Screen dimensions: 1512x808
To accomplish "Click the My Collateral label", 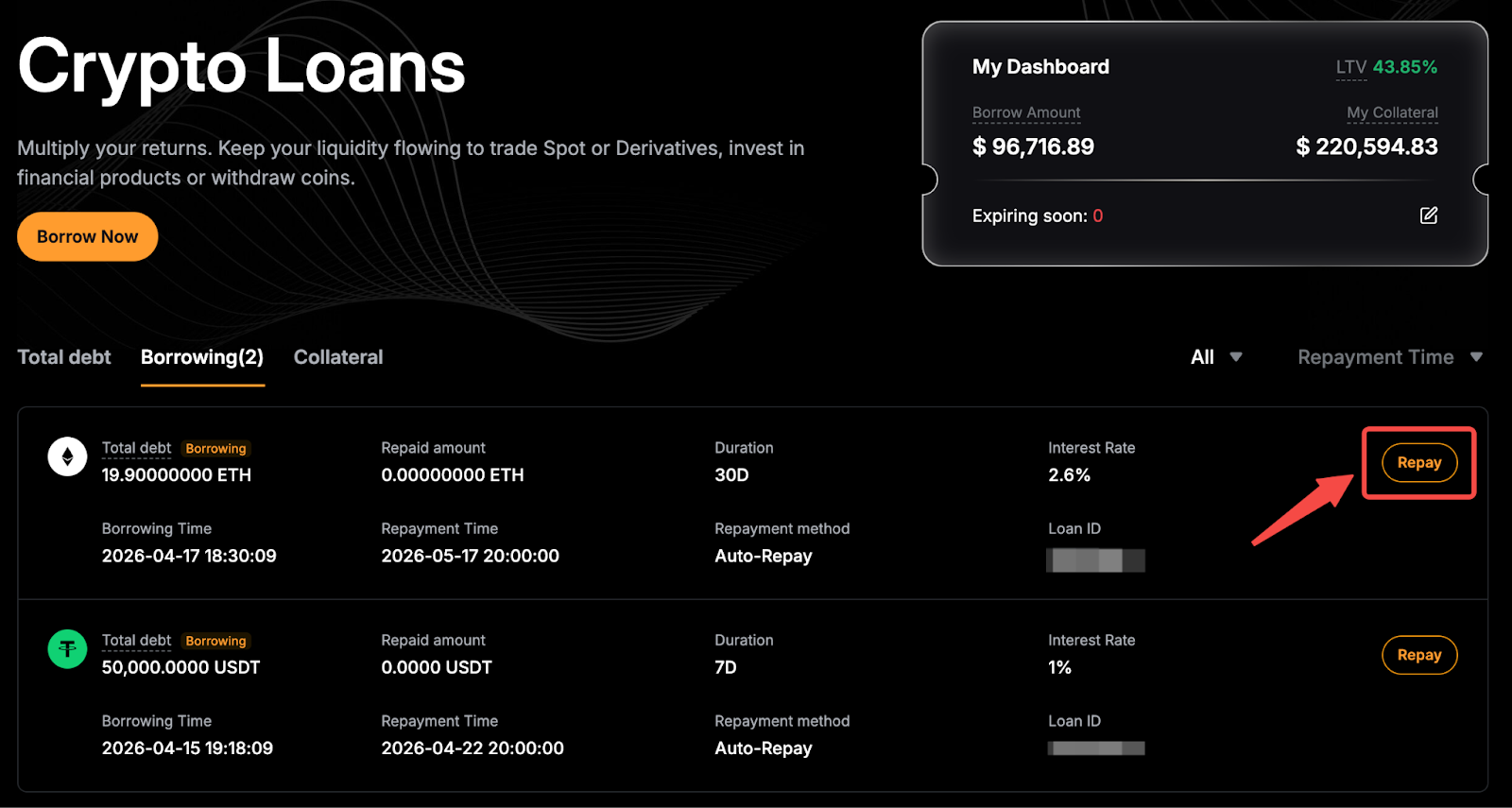I will [x=1392, y=112].
